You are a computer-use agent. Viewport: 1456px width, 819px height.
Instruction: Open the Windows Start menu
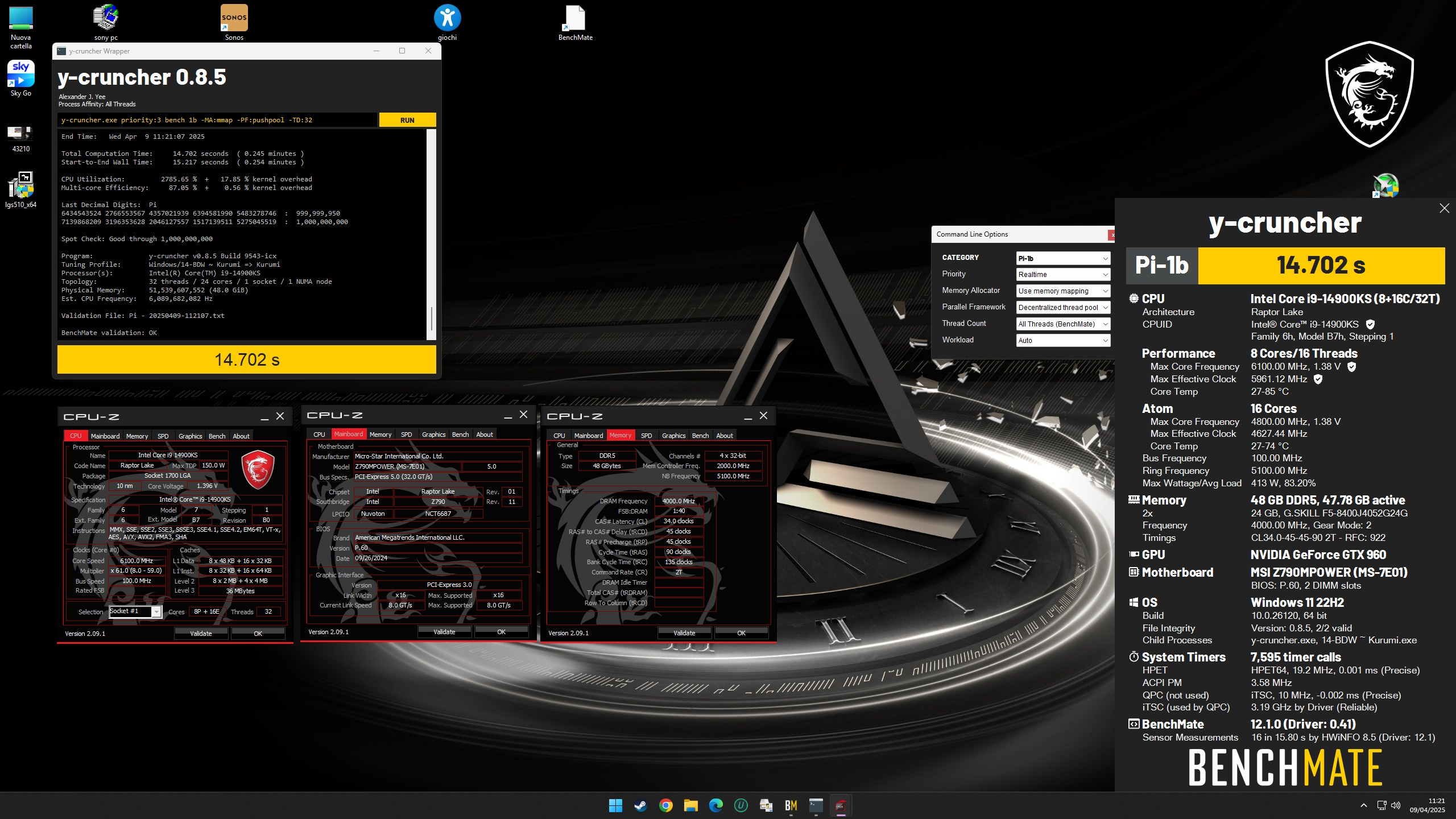point(615,805)
